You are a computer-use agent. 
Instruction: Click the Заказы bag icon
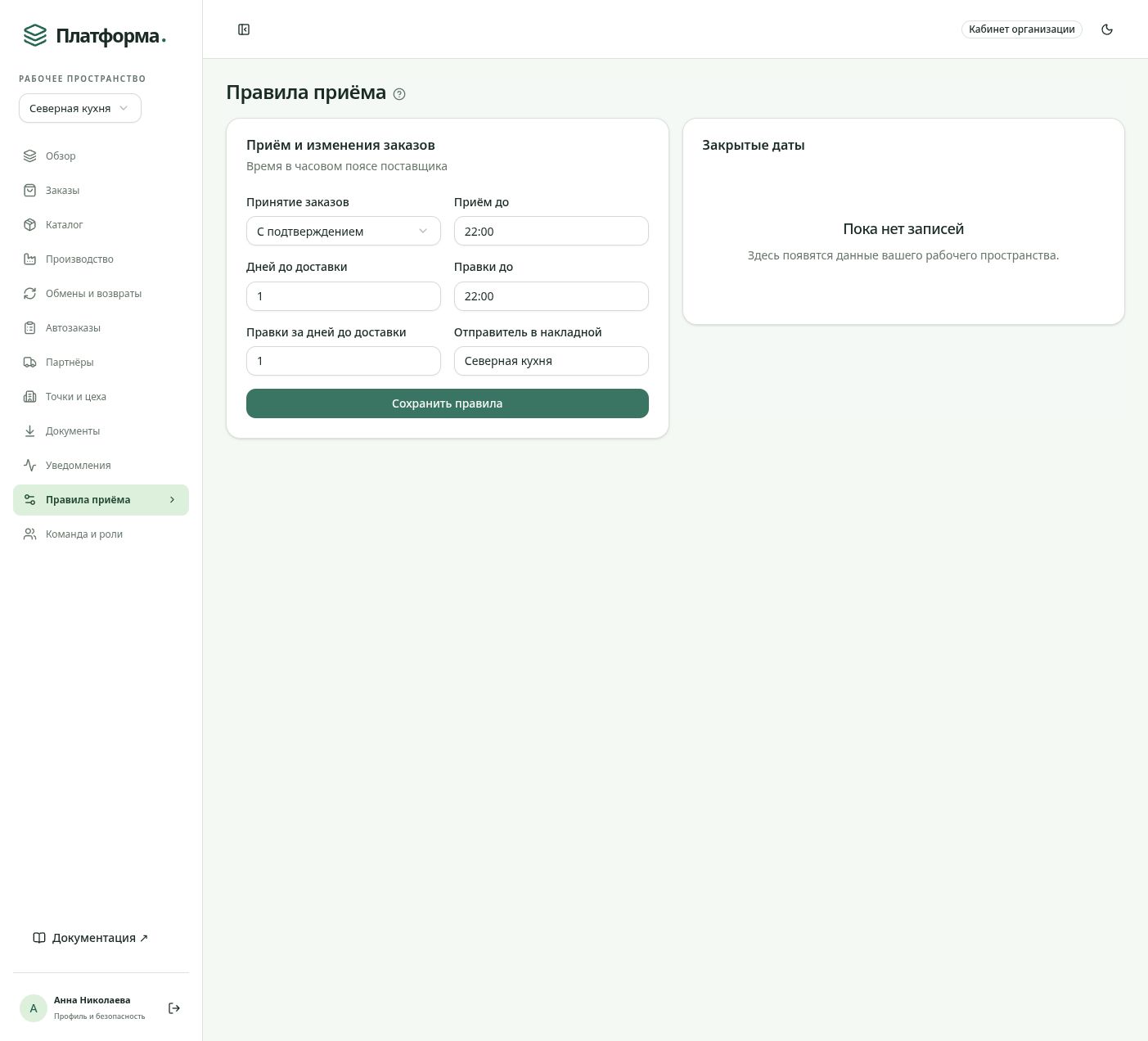coord(30,190)
